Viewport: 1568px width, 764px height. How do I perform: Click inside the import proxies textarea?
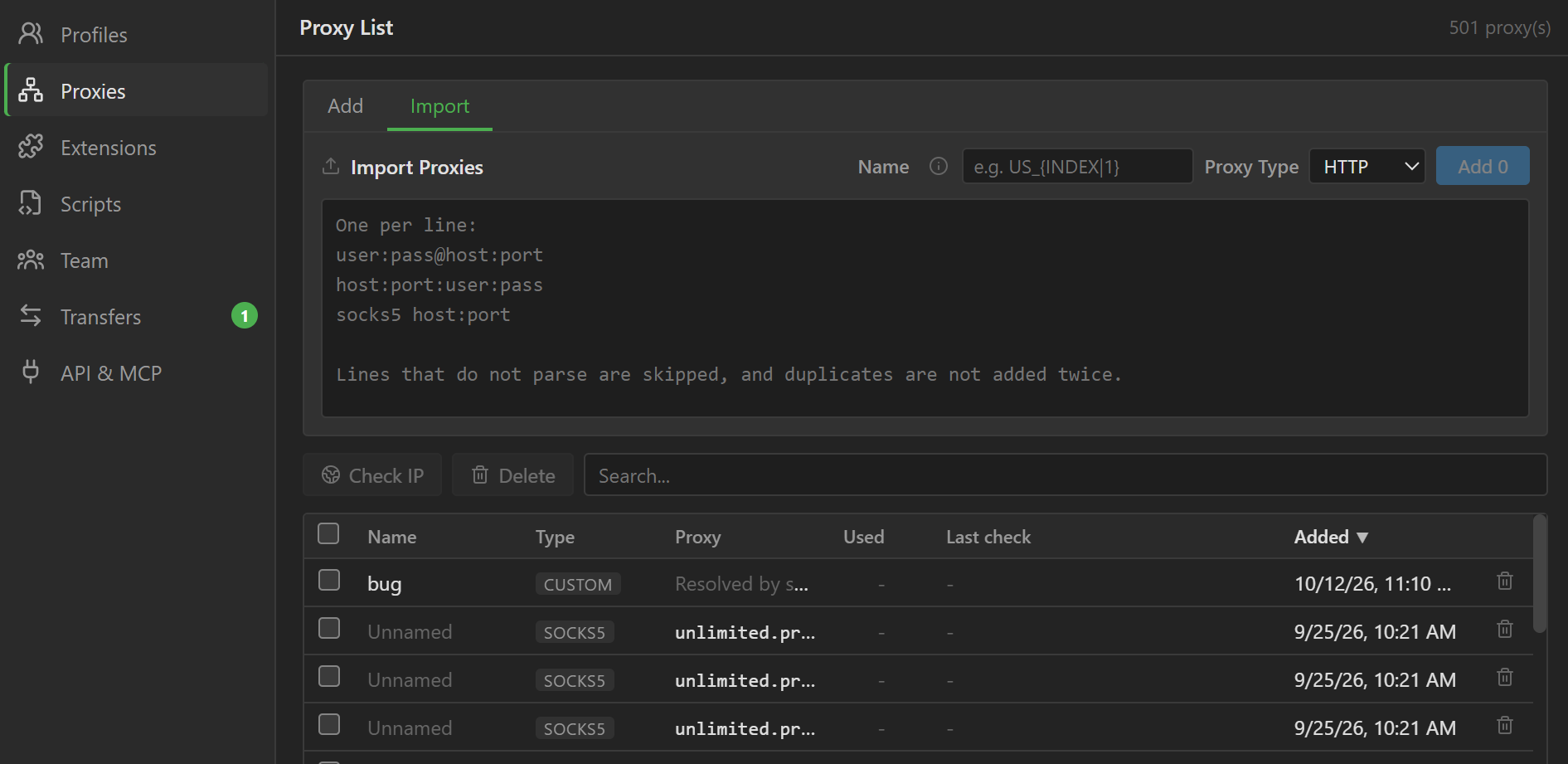pos(925,308)
